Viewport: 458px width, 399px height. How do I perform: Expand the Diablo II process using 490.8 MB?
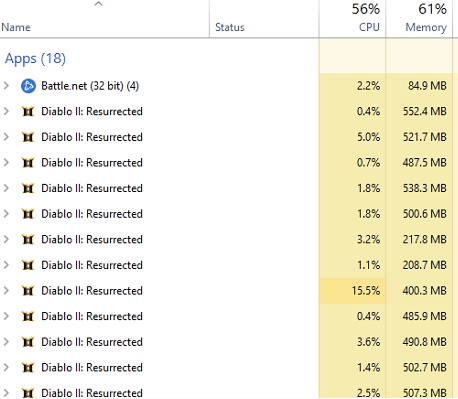tap(6, 342)
